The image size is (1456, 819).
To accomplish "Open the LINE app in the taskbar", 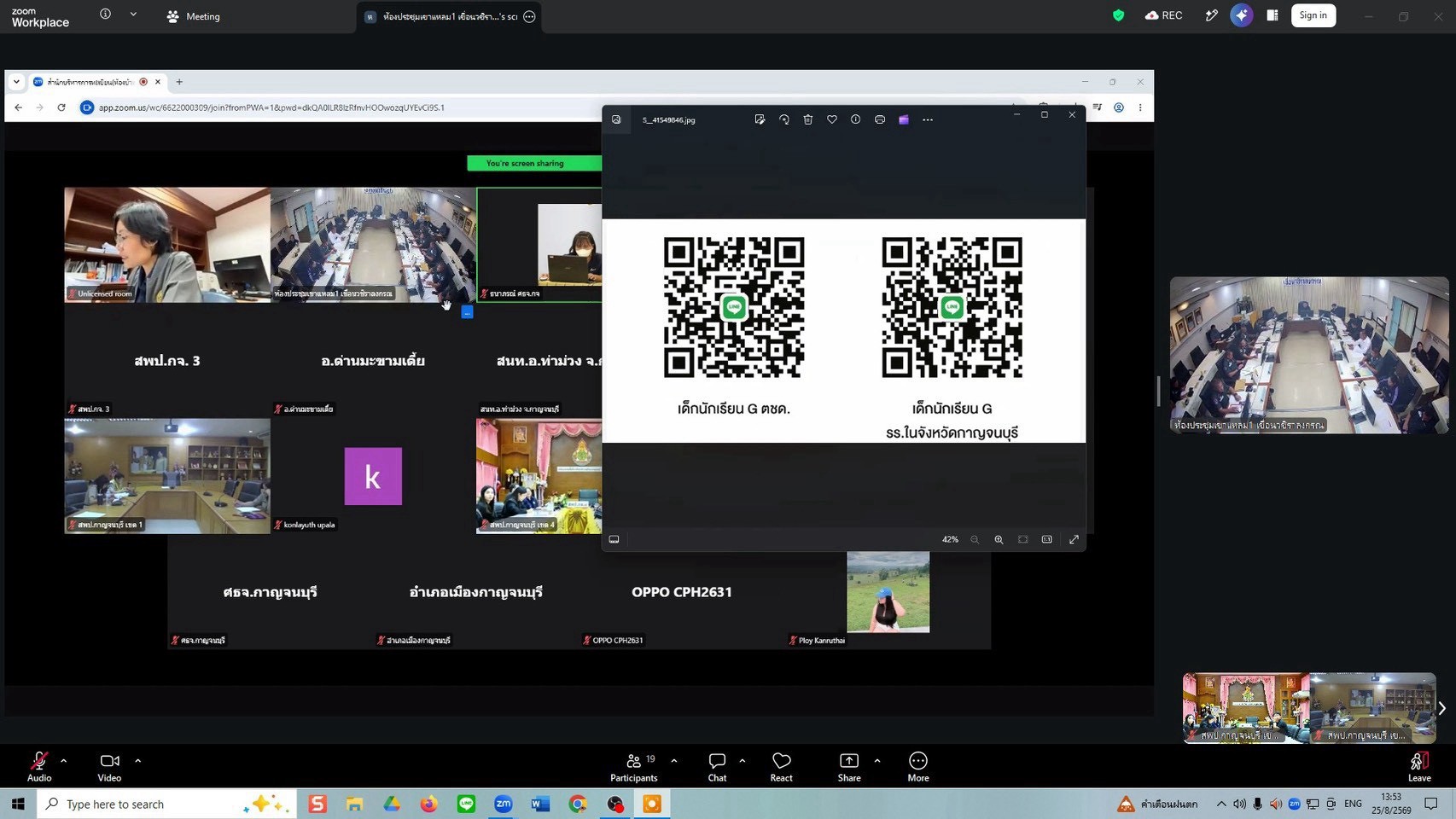I will 466,804.
